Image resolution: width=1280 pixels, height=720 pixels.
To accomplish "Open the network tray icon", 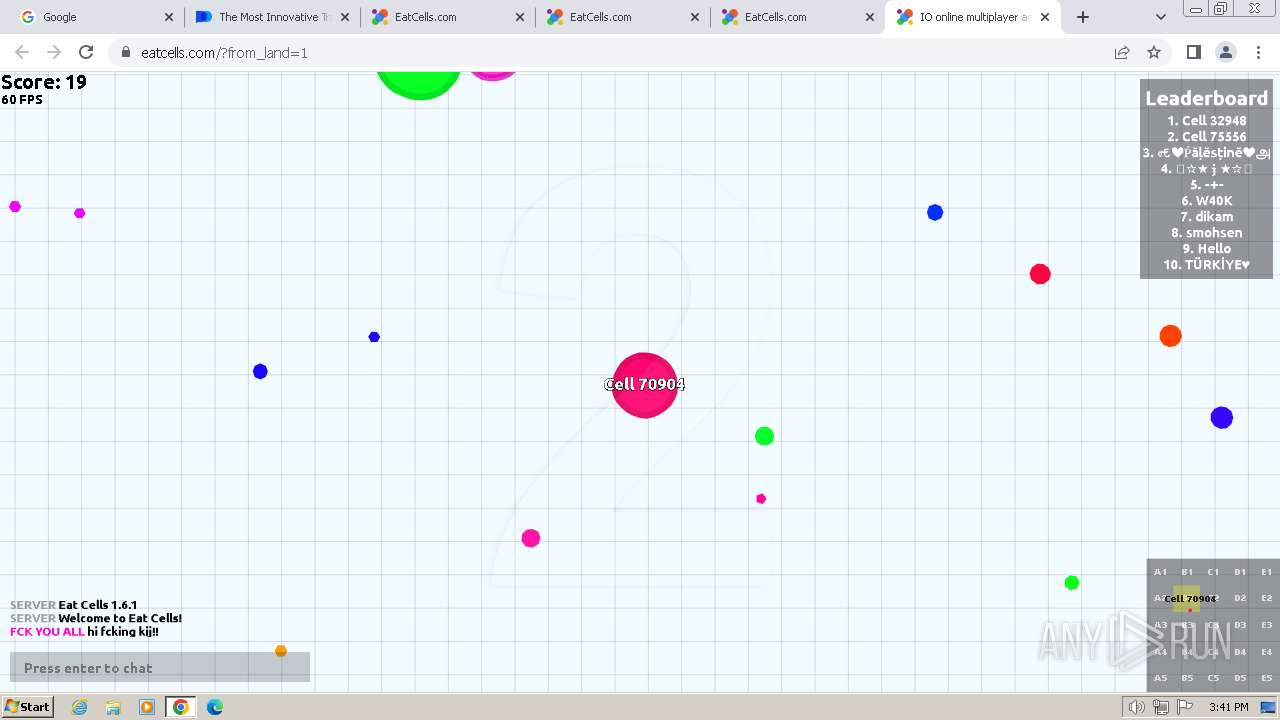I will (x=1160, y=707).
